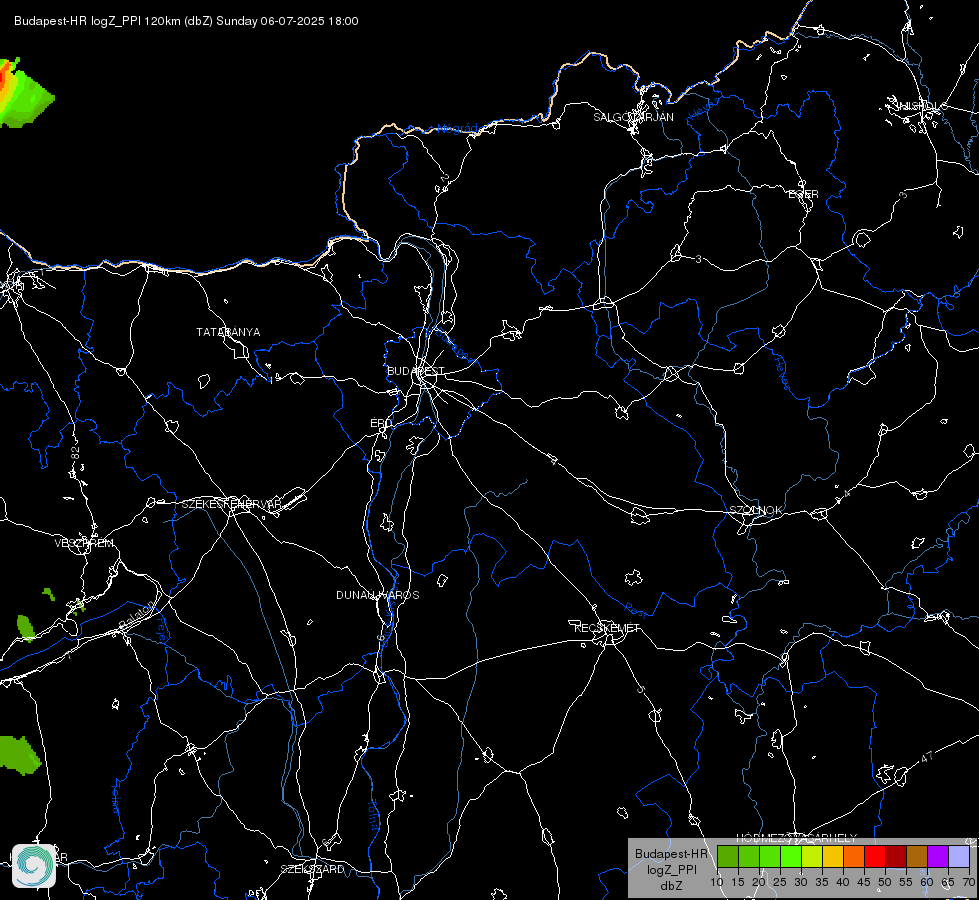
Task: Click the ERD city label
Action: (x=381, y=423)
